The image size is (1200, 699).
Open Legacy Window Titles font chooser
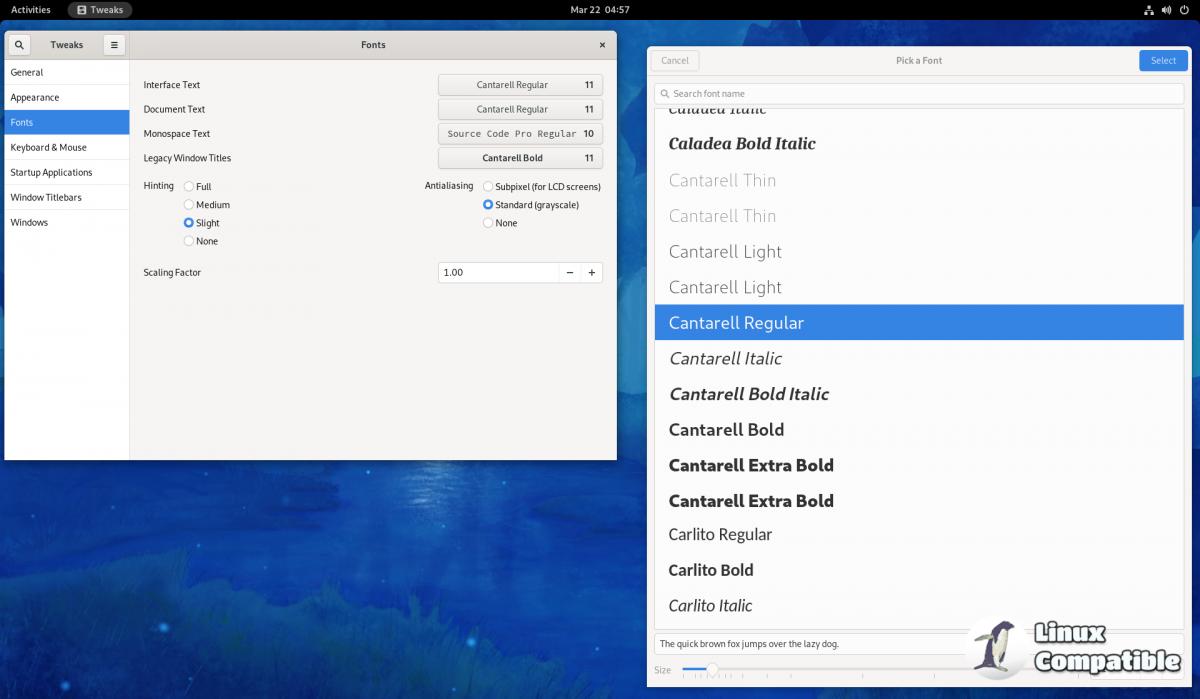[x=520, y=158]
